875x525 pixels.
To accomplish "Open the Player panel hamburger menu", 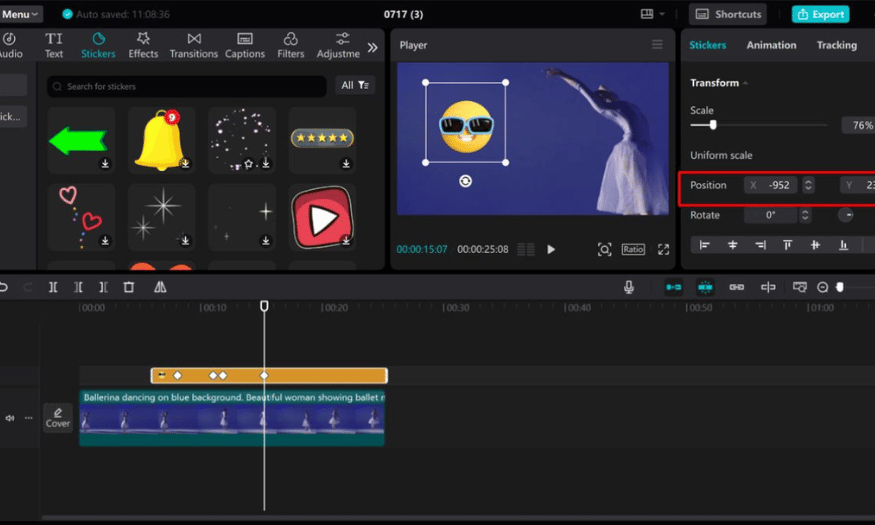I will (657, 45).
